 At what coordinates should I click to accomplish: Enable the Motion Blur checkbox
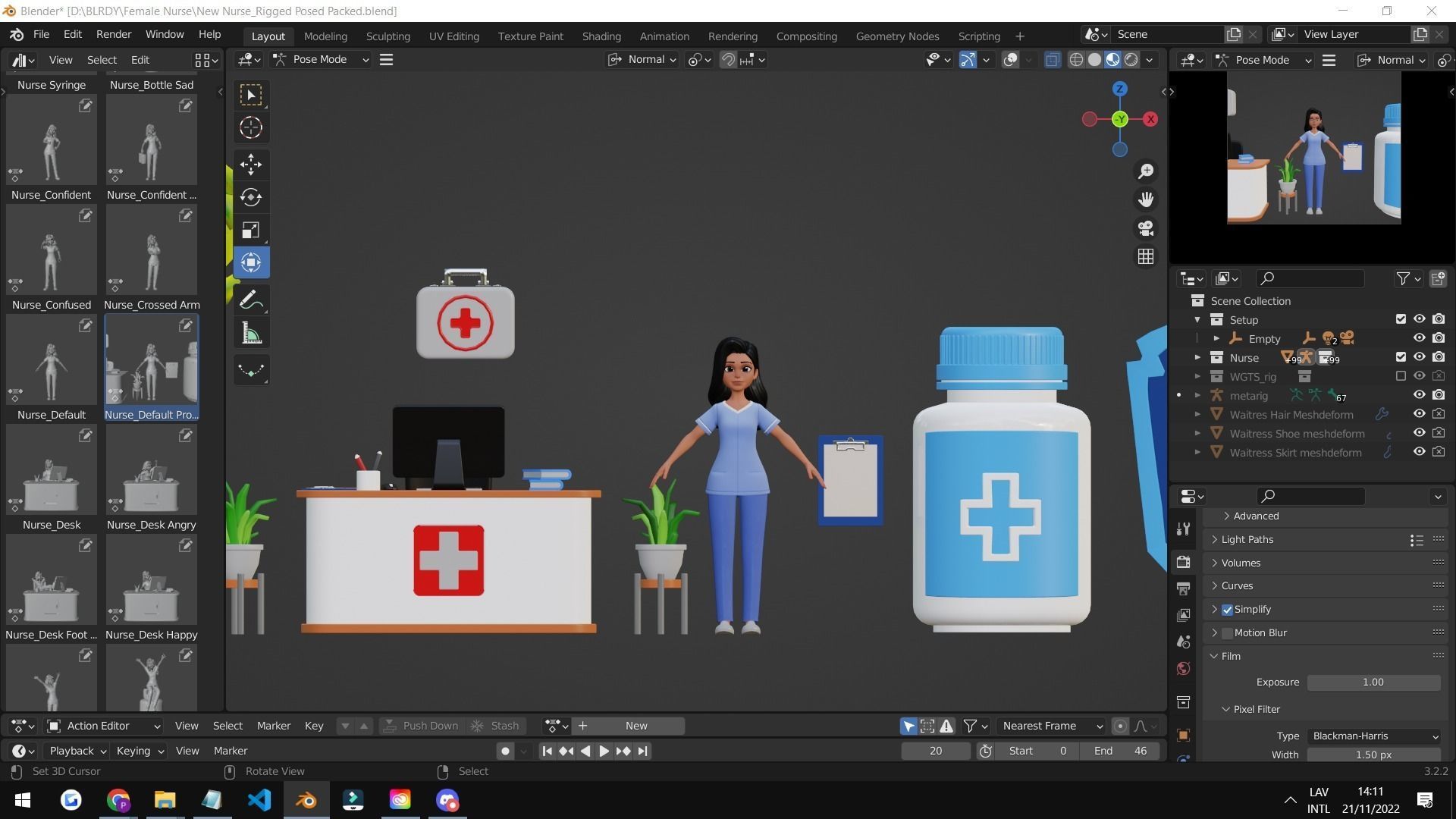tap(1227, 633)
